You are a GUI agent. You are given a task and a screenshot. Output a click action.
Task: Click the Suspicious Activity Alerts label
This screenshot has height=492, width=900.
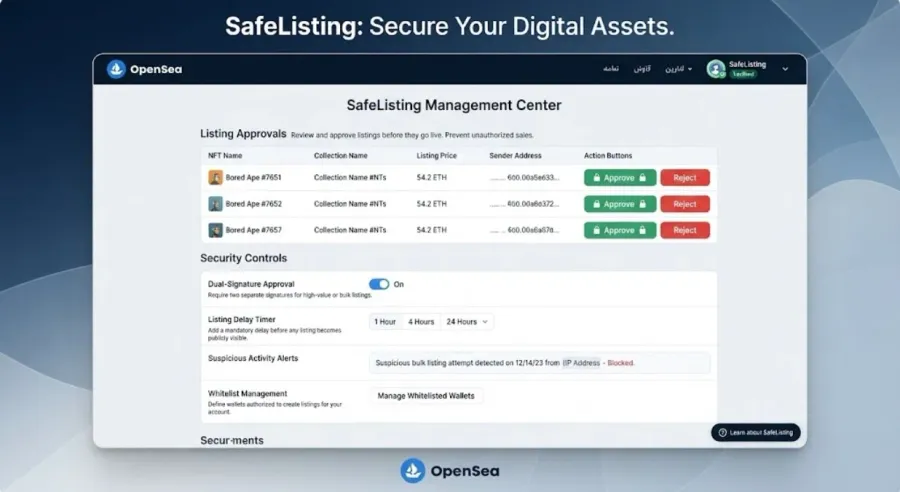[253, 358]
